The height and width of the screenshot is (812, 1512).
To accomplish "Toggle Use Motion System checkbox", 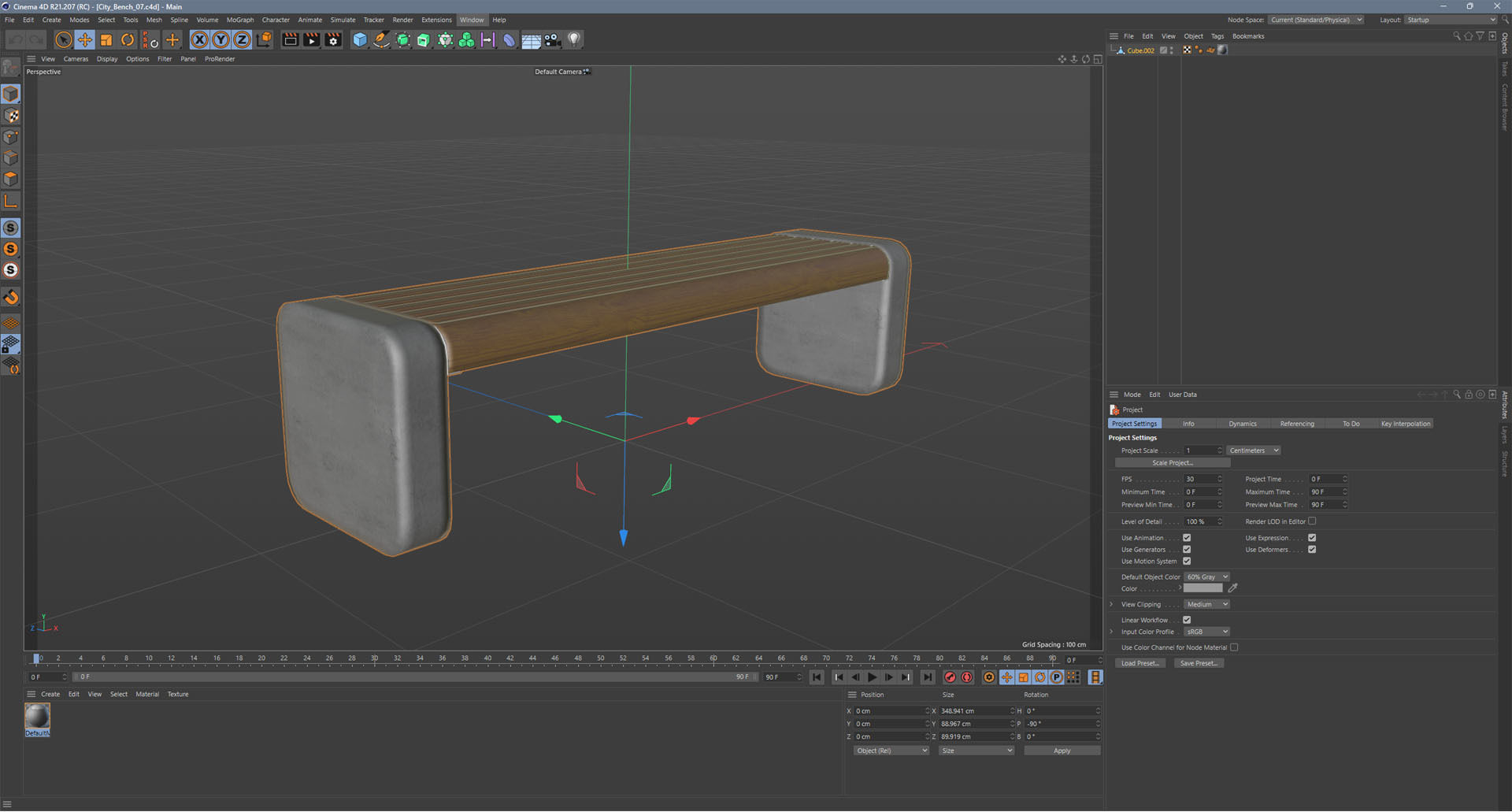I will [x=1187, y=562].
